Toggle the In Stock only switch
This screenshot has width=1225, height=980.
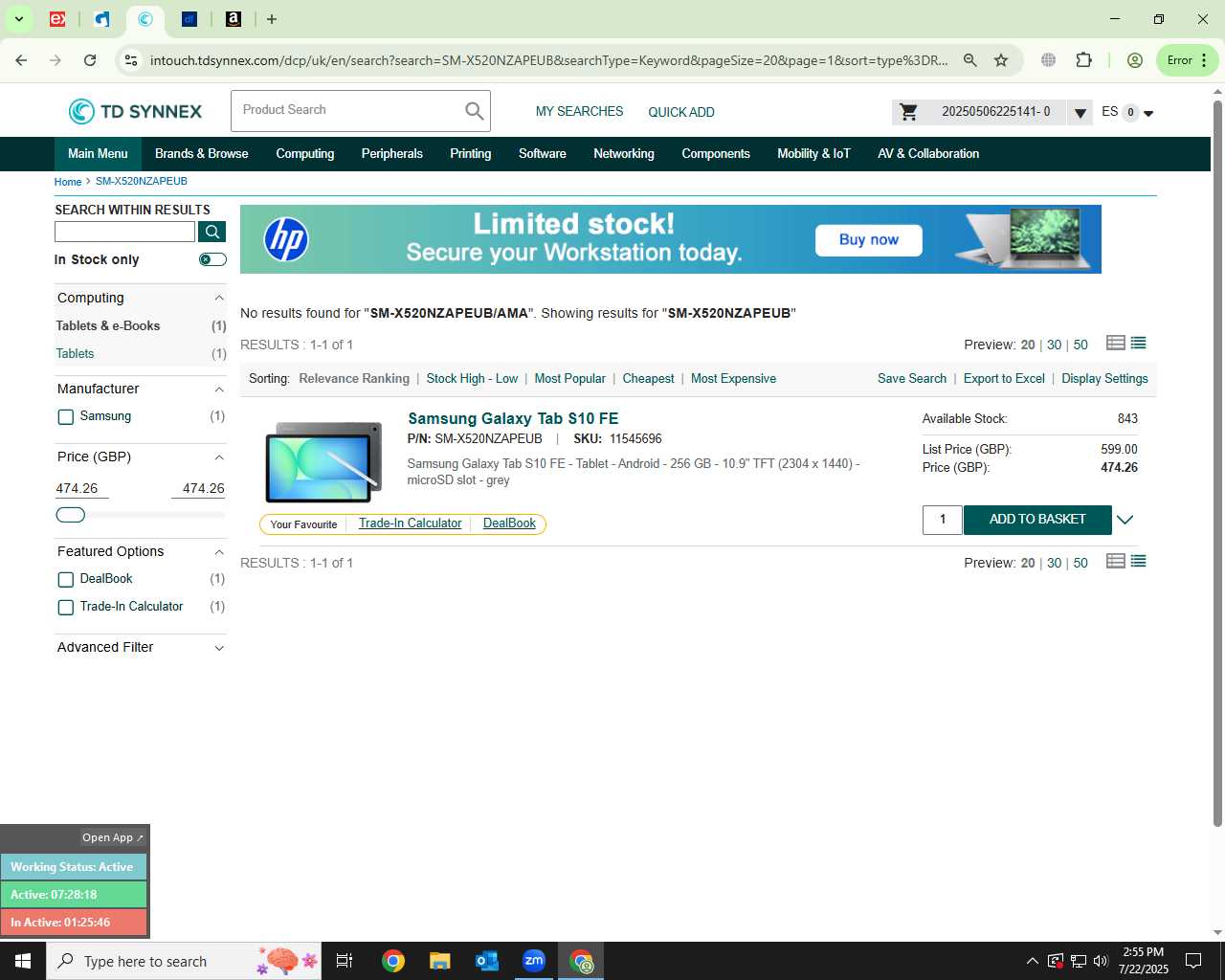212,259
